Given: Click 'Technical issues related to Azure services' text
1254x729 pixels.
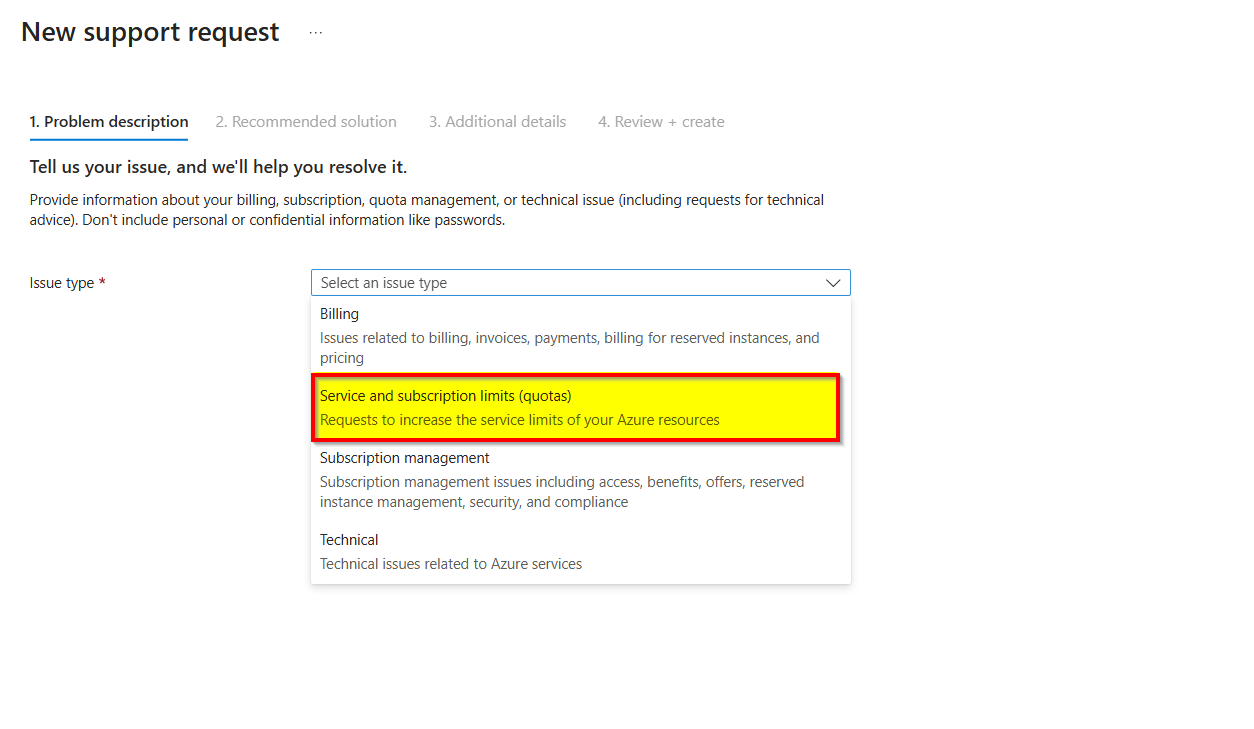Looking at the screenshot, I should 451,564.
